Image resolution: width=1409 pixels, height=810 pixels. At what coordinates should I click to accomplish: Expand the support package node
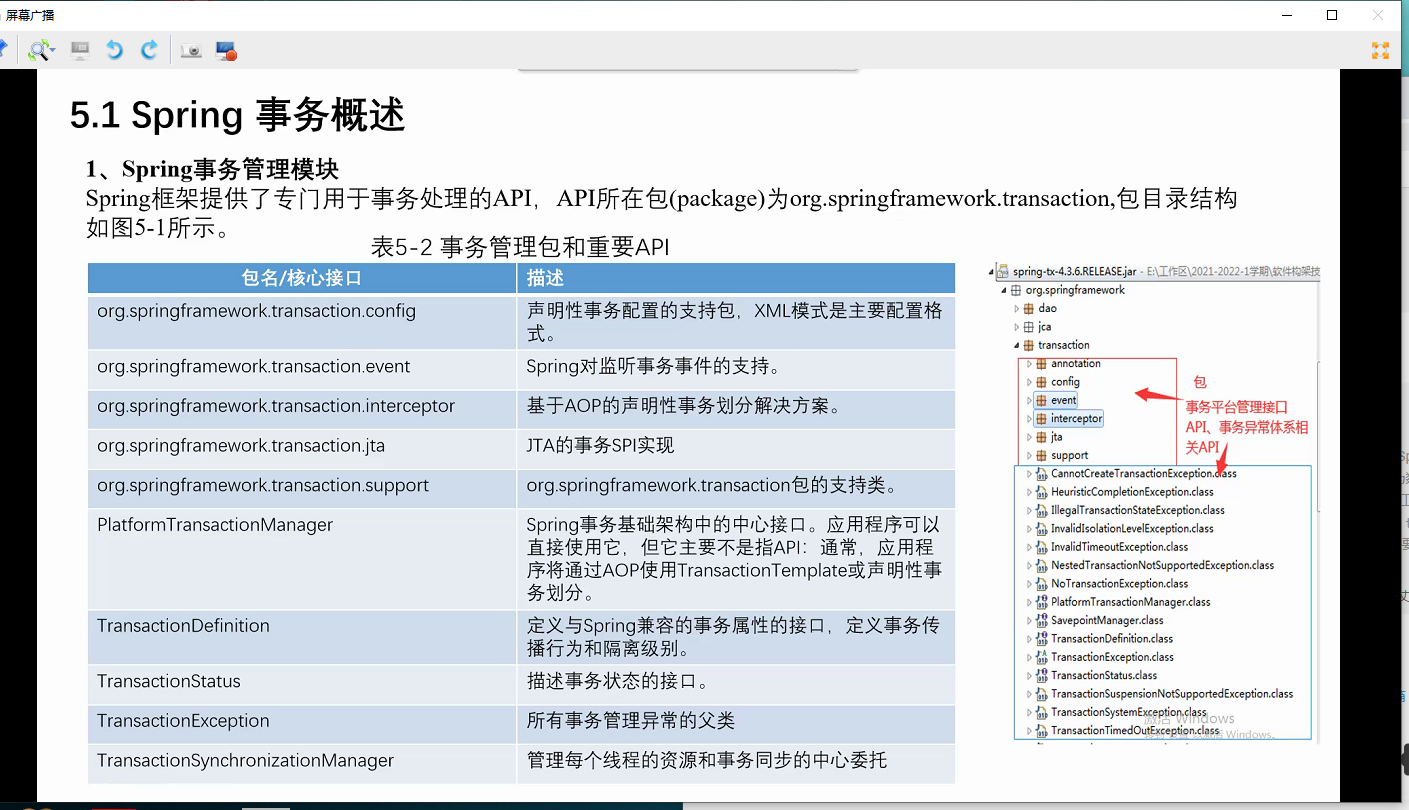point(1029,455)
